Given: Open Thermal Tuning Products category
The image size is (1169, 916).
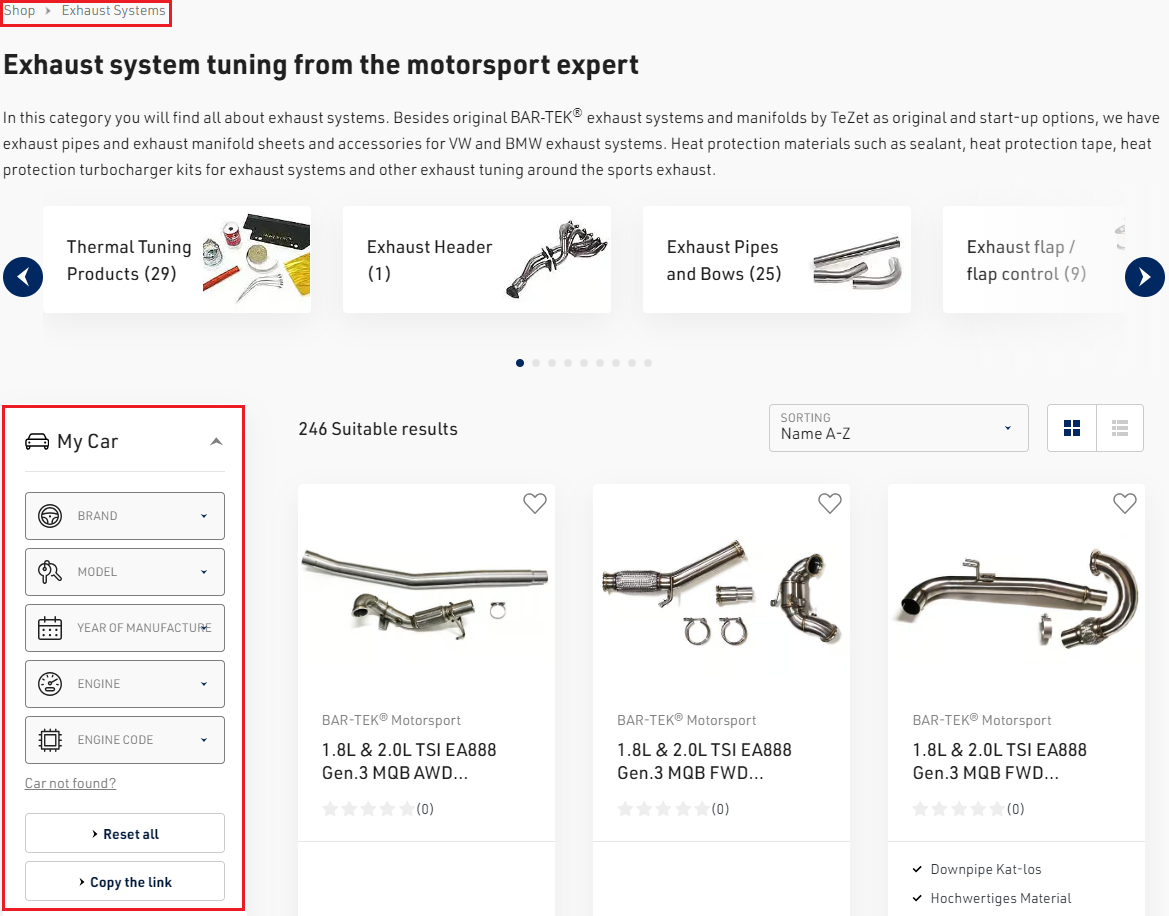Looking at the screenshot, I should (177, 259).
